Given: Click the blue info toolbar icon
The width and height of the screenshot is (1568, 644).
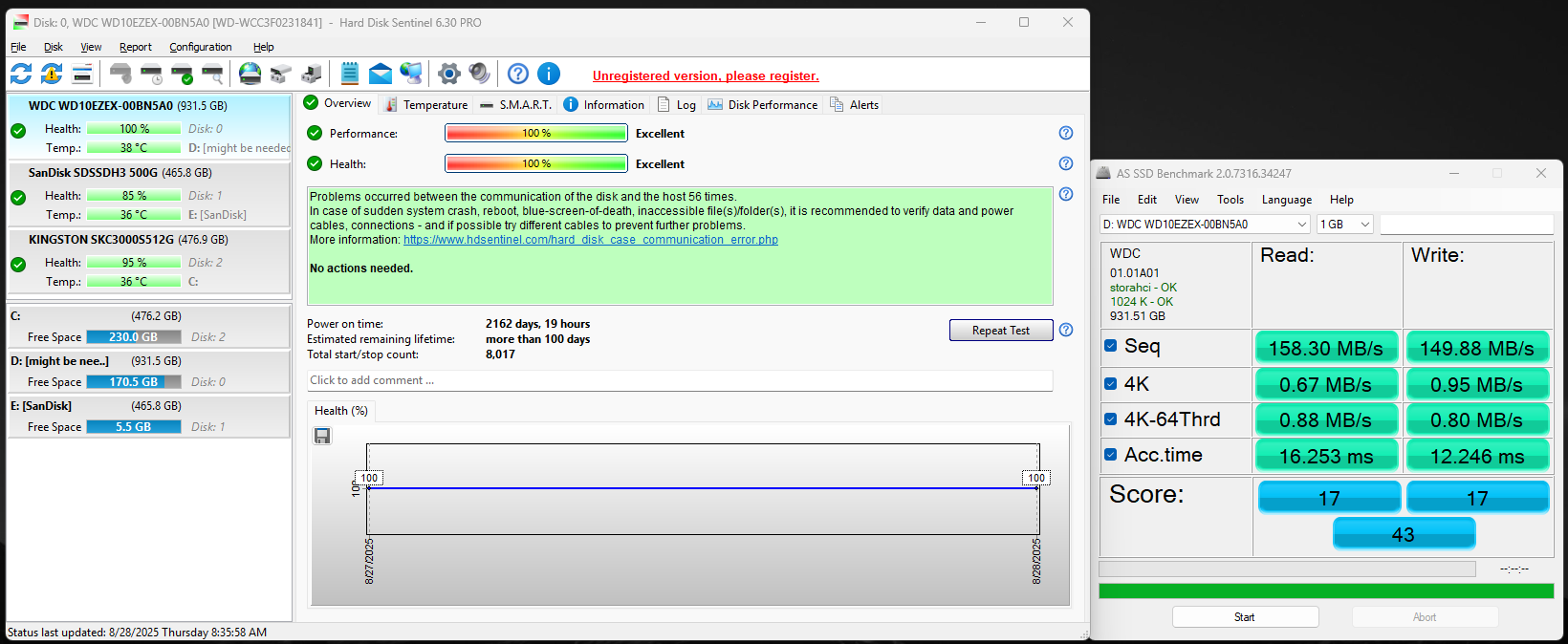Looking at the screenshot, I should pos(549,74).
